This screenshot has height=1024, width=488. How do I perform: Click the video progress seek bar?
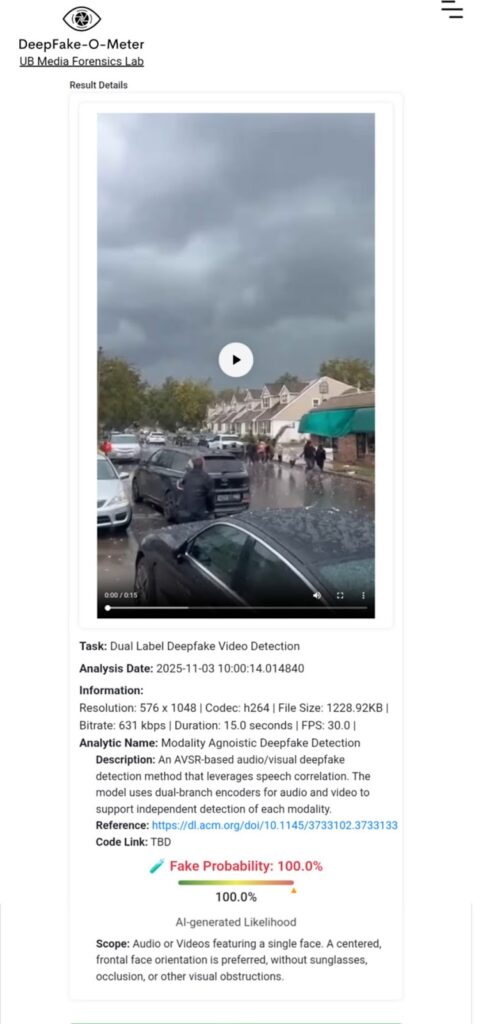pyautogui.click(x=236, y=607)
